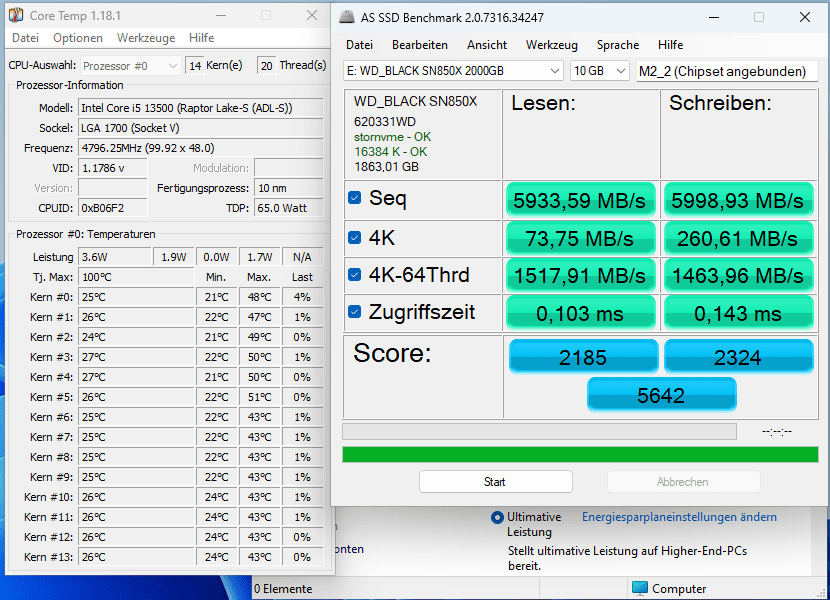Click the Computer icon in the status bar
Image resolution: width=830 pixels, height=600 pixels.
(x=640, y=588)
